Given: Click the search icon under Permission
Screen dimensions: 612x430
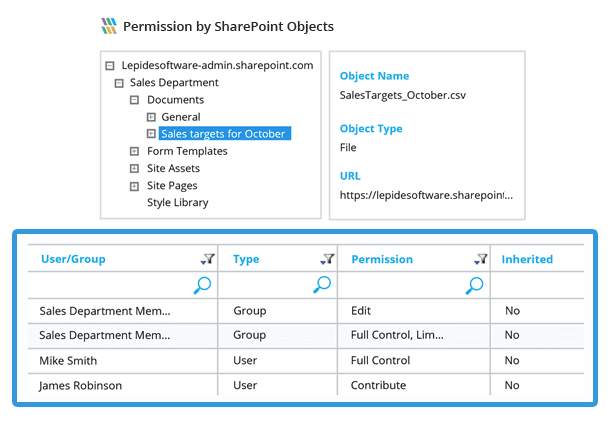Looking at the screenshot, I should coord(475,285).
